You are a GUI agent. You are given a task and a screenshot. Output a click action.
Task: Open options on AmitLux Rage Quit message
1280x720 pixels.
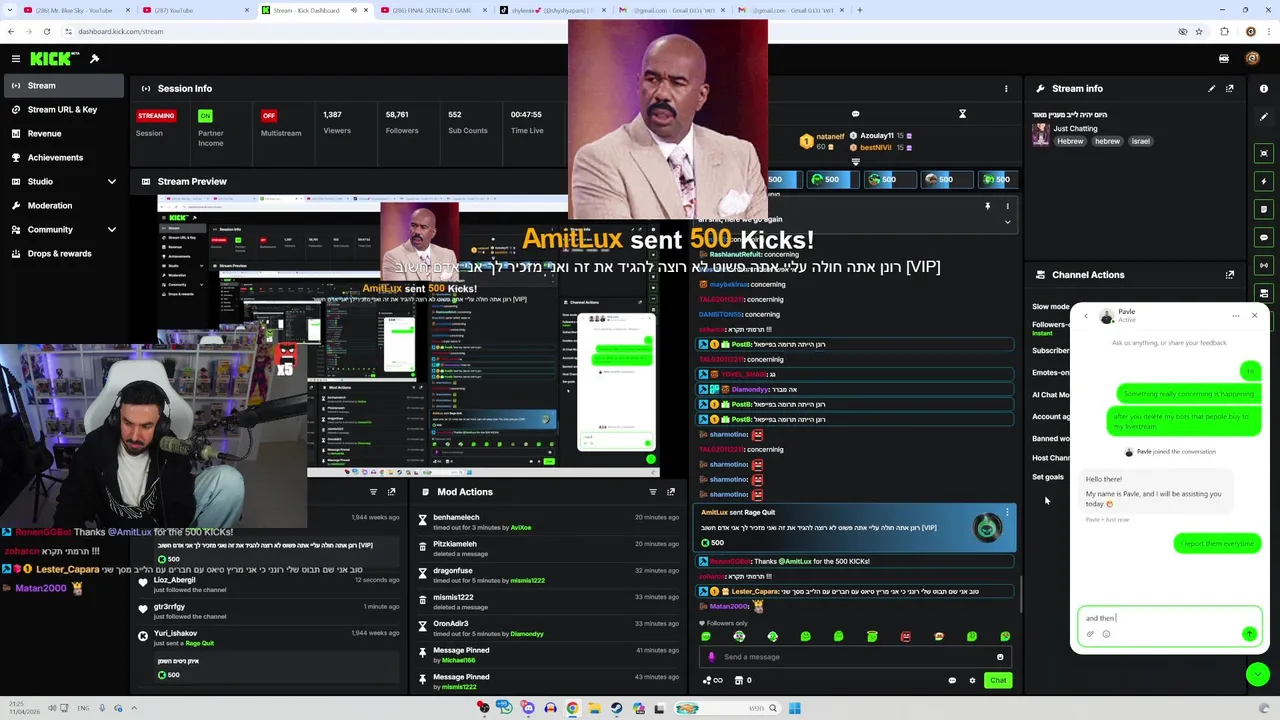pyautogui.click(x=1007, y=512)
